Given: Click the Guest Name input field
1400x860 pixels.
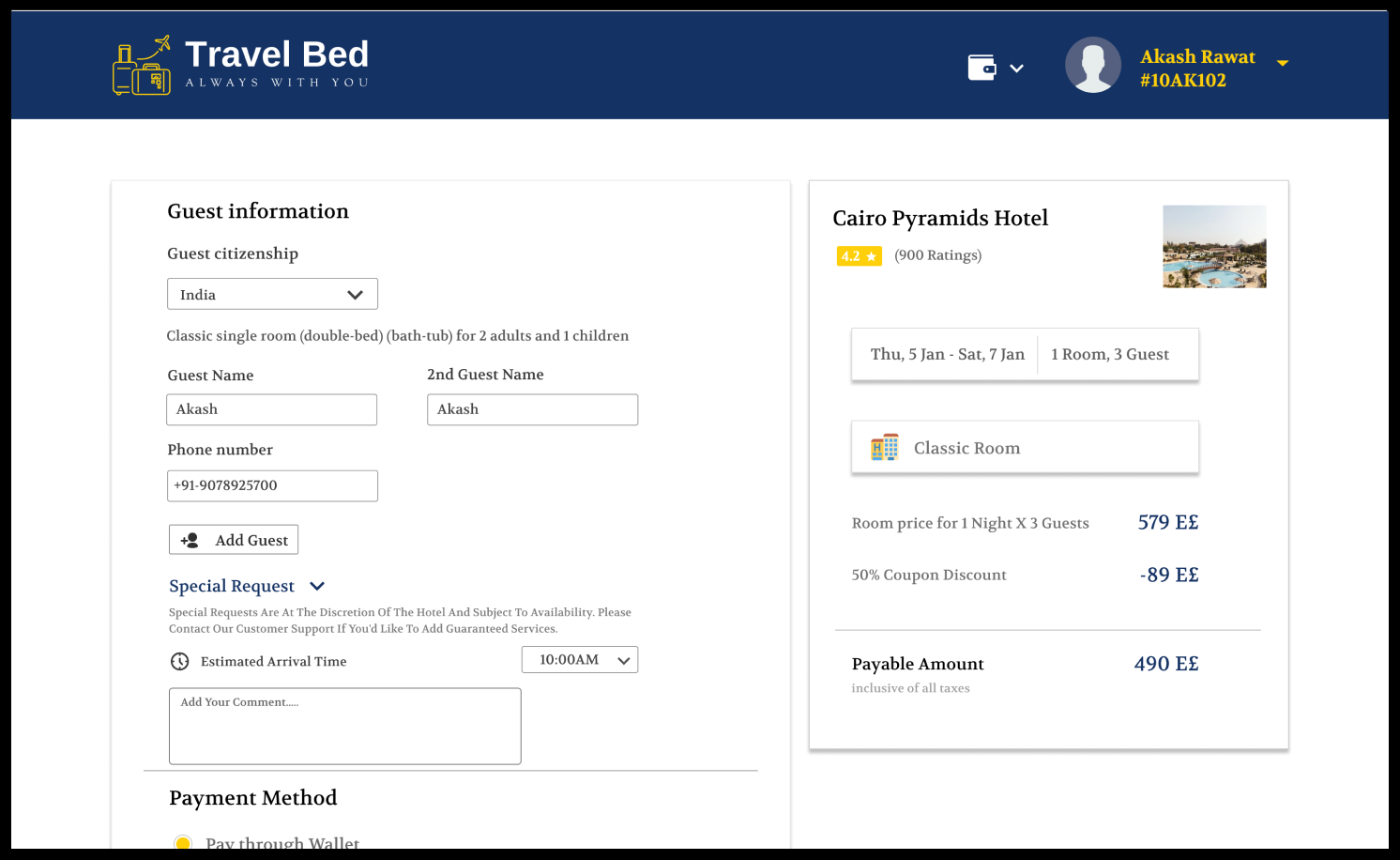Looking at the screenshot, I should 272,409.
